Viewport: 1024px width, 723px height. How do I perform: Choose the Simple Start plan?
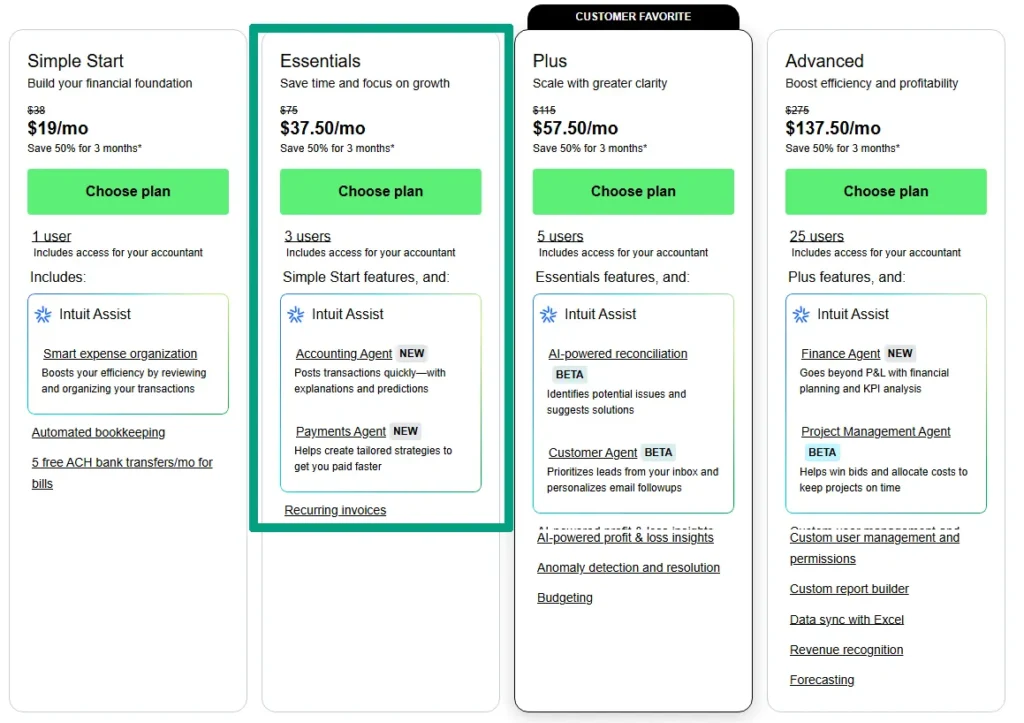[x=127, y=191]
